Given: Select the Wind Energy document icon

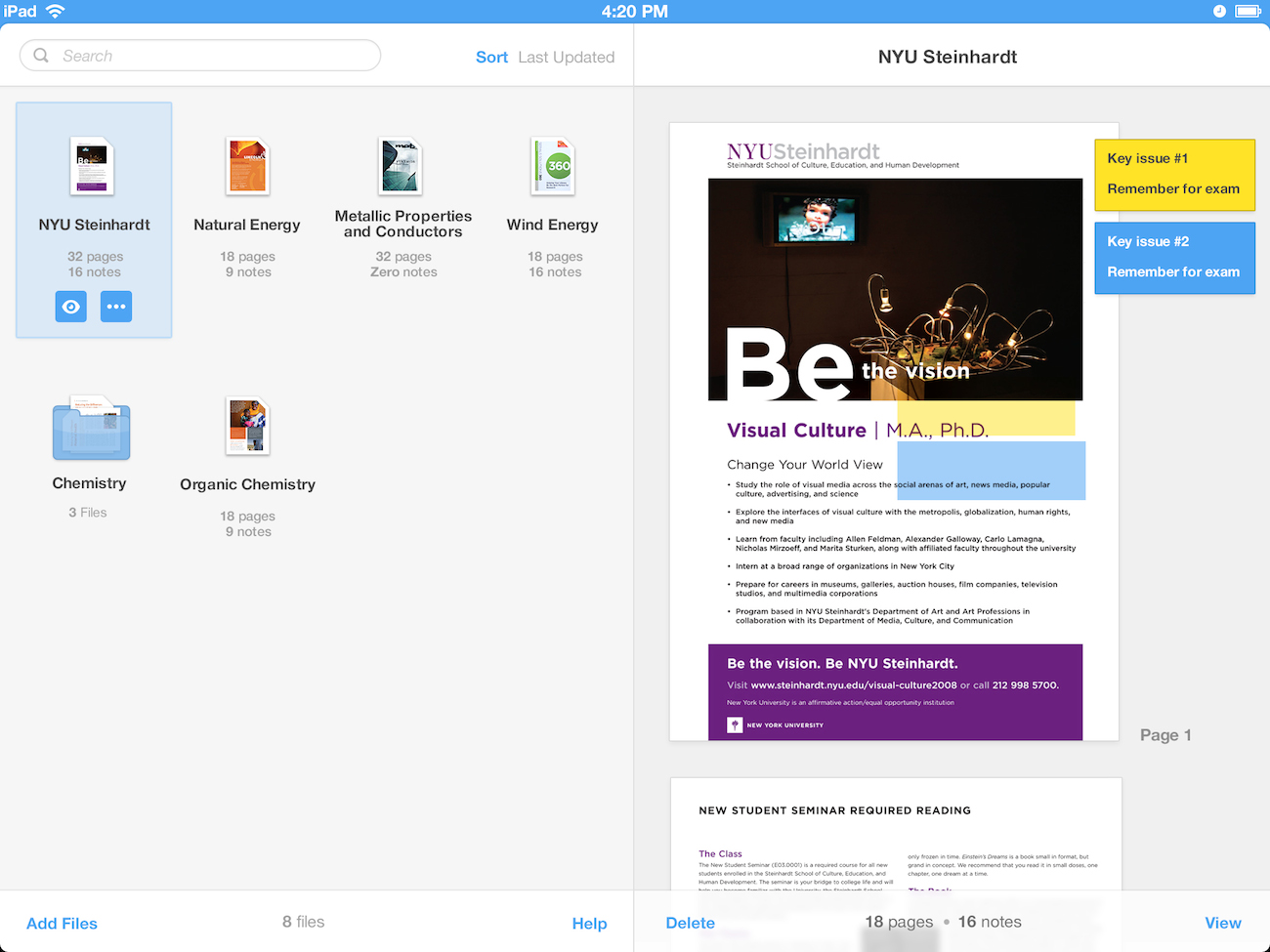Looking at the screenshot, I should click(x=553, y=166).
